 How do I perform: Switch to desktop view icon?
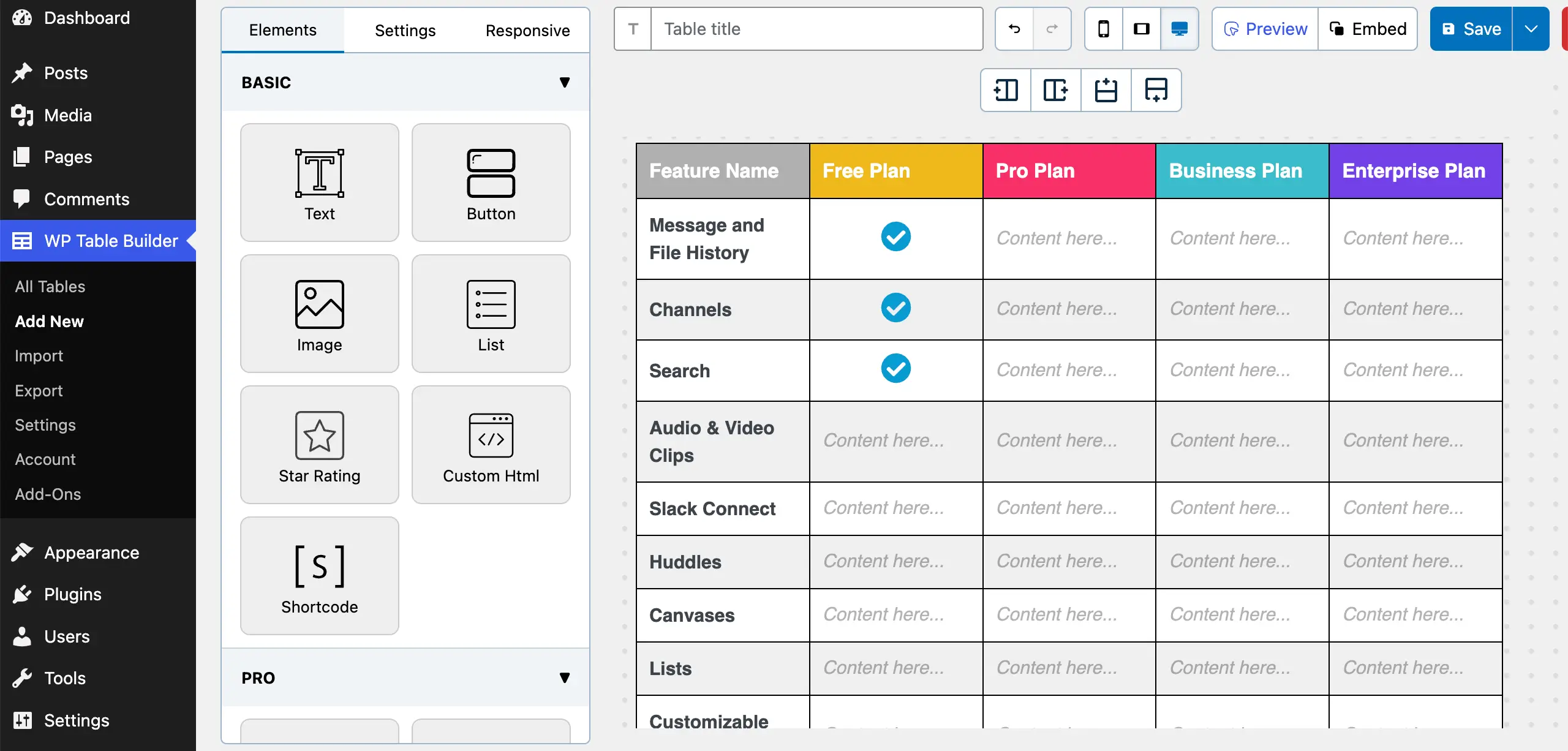[1179, 29]
